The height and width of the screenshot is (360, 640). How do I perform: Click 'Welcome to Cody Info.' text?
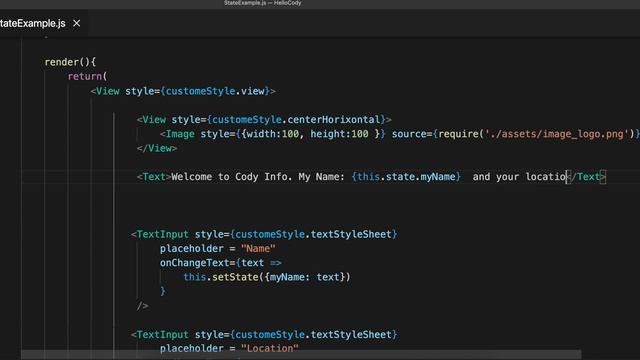coord(232,177)
